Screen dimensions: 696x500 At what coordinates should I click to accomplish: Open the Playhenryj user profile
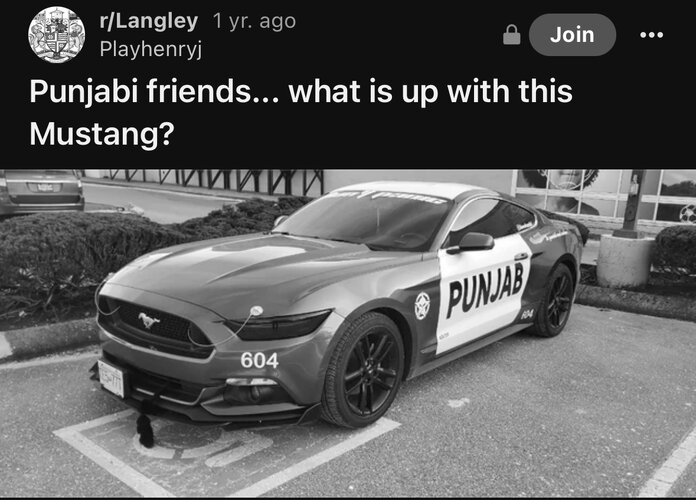tap(150, 48)
